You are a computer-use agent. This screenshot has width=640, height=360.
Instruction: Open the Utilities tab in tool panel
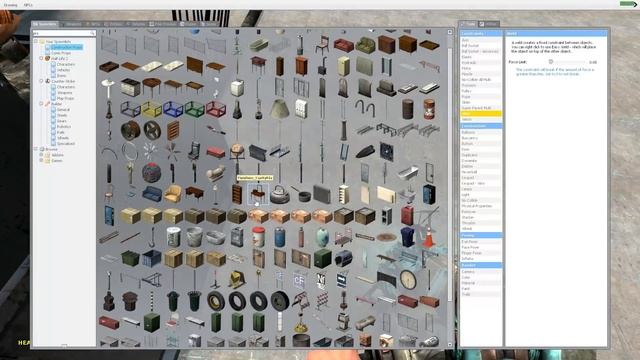pyautogui.click(x=489, y=24)
